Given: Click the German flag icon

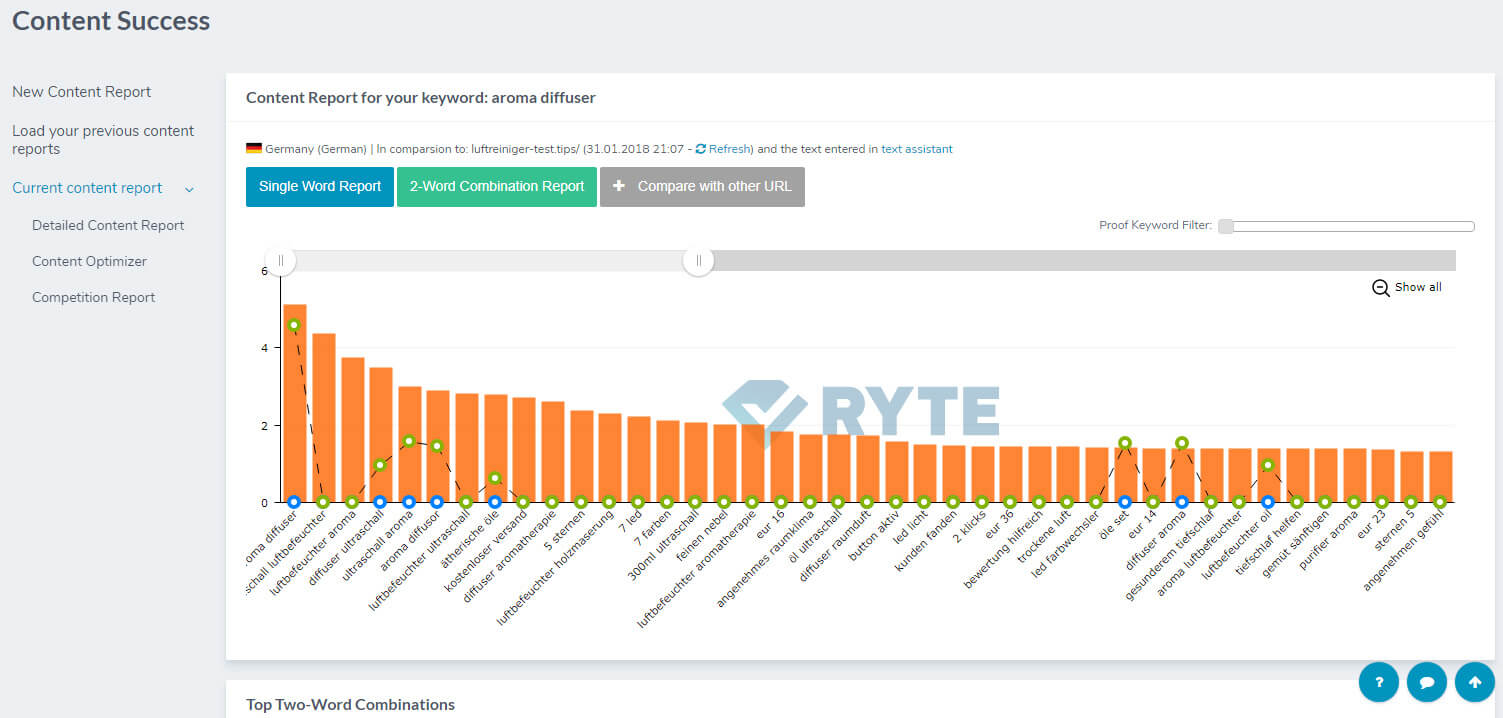Looking at the screenshot, I should (x=254, y=149).
